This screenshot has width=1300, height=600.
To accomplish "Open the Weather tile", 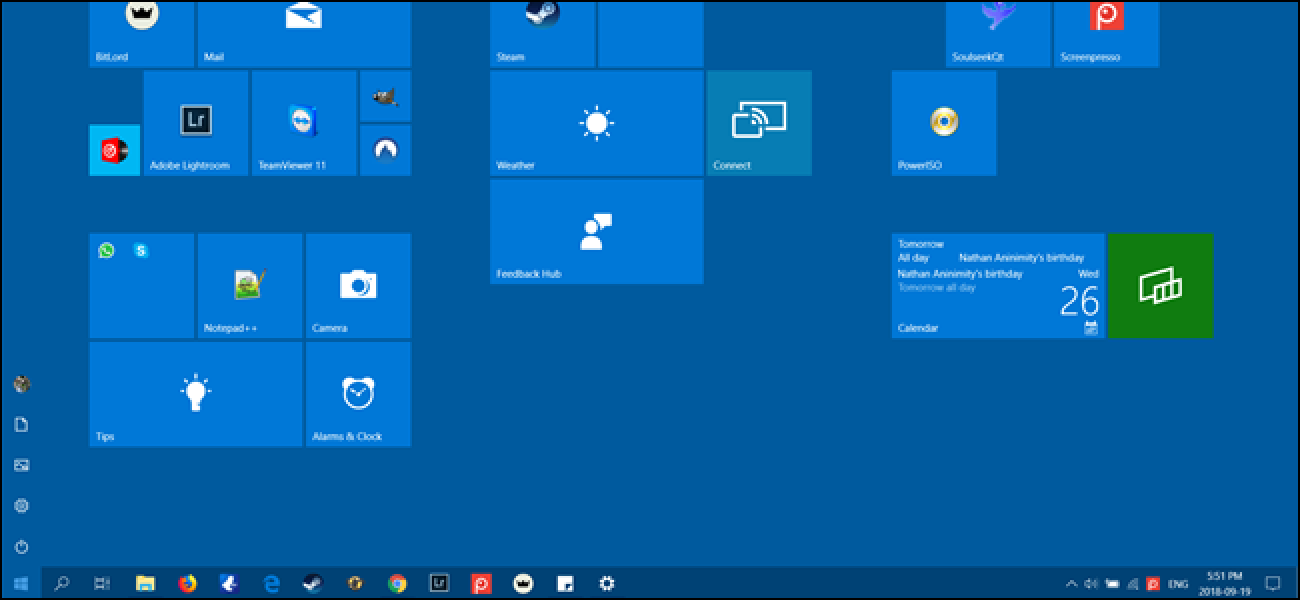I will [x=596, y=123].
